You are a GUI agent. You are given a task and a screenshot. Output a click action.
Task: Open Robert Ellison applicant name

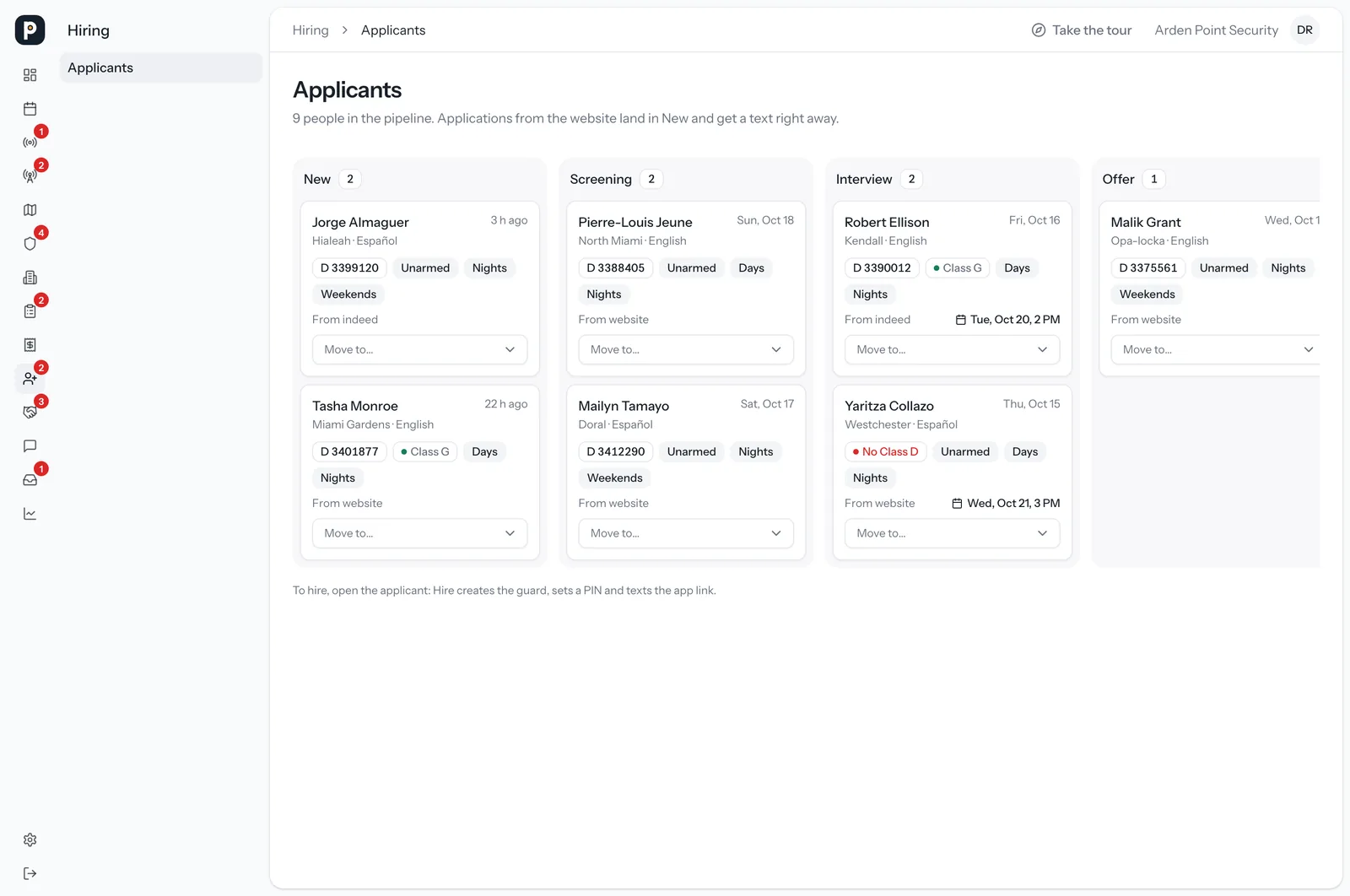(887, 222)
